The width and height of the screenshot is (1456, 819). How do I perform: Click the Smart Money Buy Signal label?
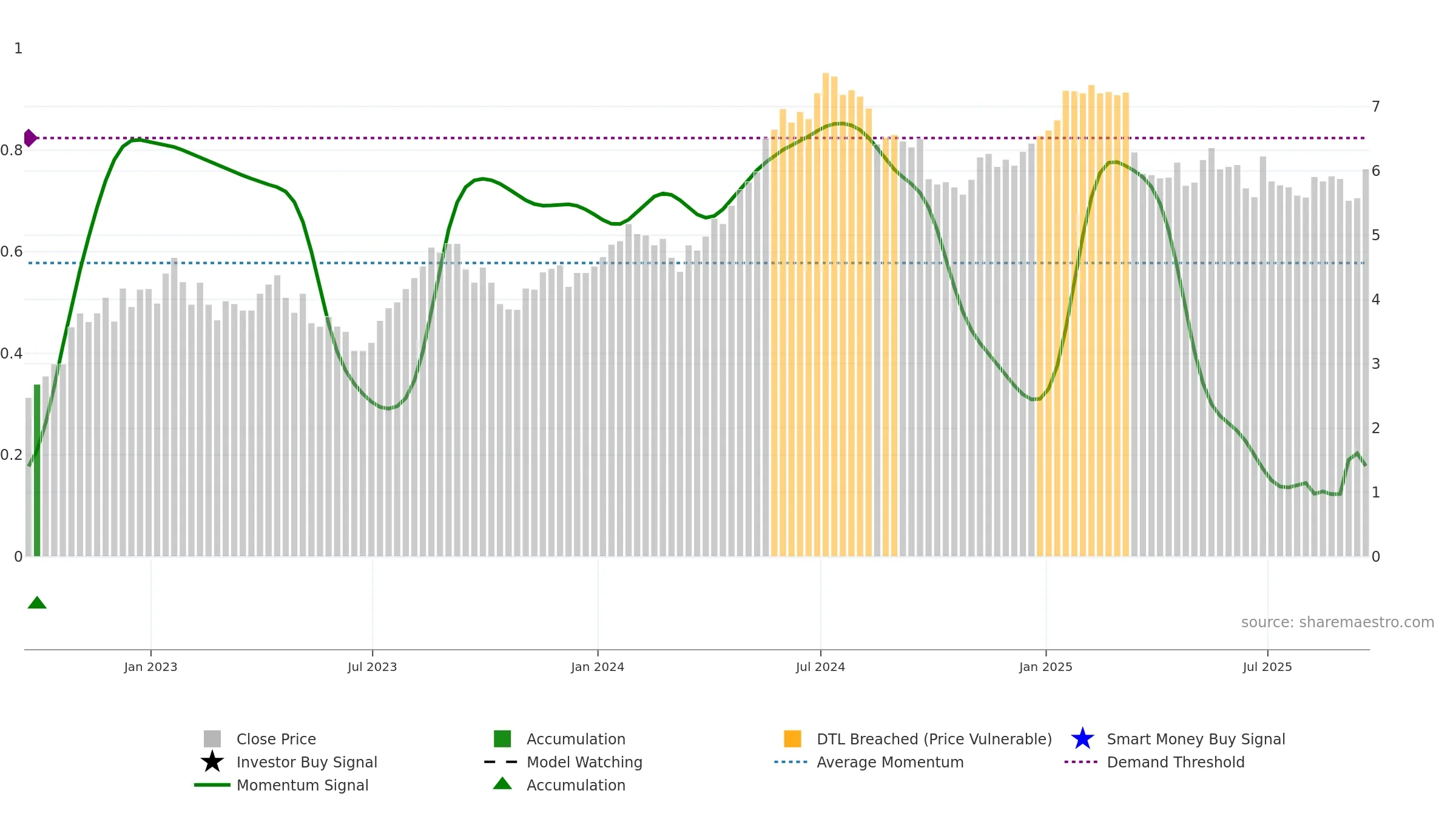(1196, 739)
